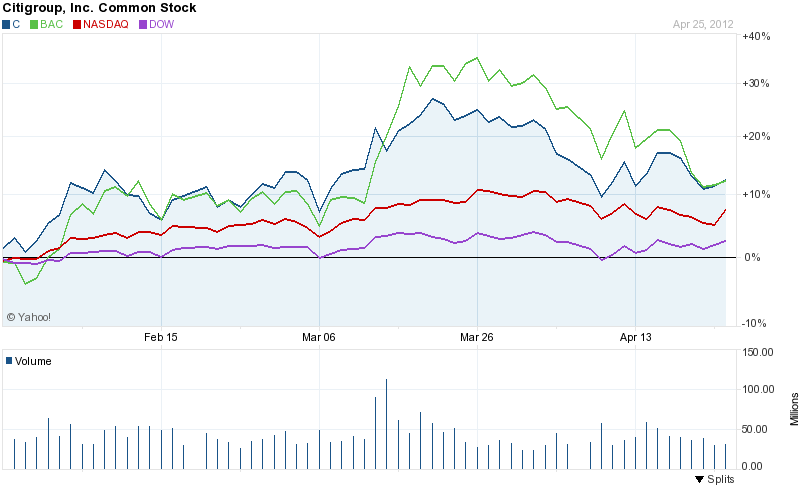The image size is (800, 488).
Task: Click the © Yahoo! watermark
Action: coord(28,317)
